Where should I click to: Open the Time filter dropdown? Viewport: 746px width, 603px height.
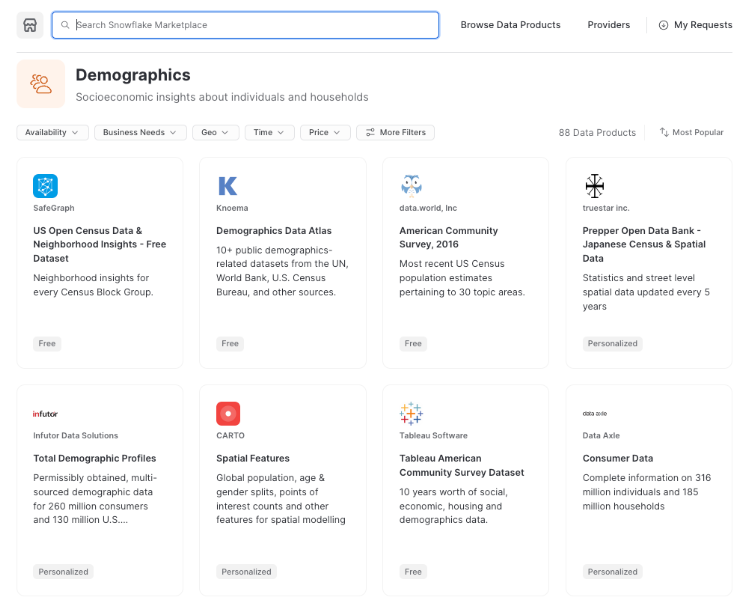(x=270, y=132)
